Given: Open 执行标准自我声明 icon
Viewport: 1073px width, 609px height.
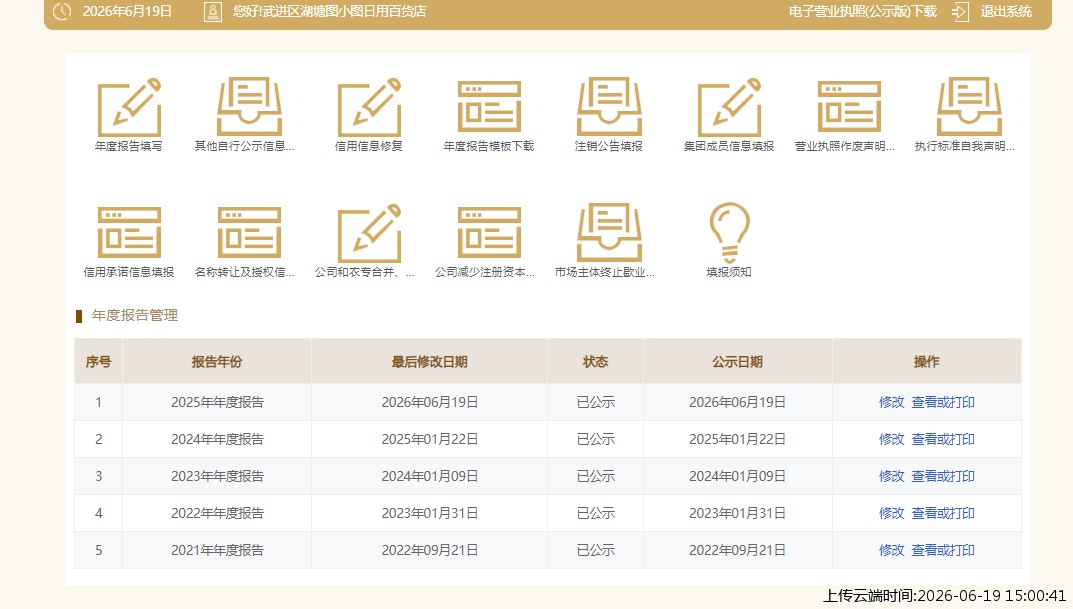Looking at the screenshot, I should tap(969, 107).
